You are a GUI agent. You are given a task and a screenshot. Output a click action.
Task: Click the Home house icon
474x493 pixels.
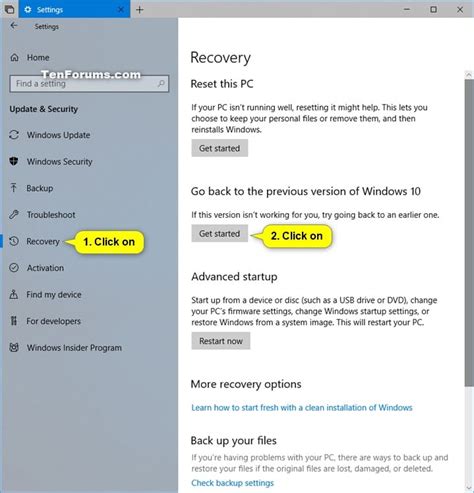[x=14, y=57]
